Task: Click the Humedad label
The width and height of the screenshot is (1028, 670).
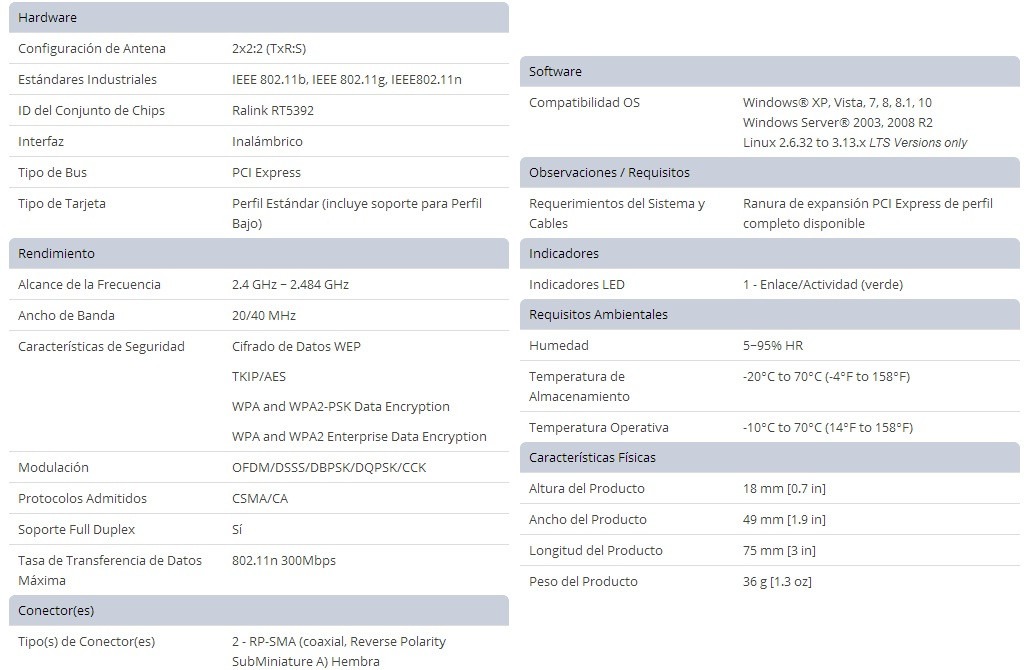Action: pyautogui.click(x=559, y=345)
